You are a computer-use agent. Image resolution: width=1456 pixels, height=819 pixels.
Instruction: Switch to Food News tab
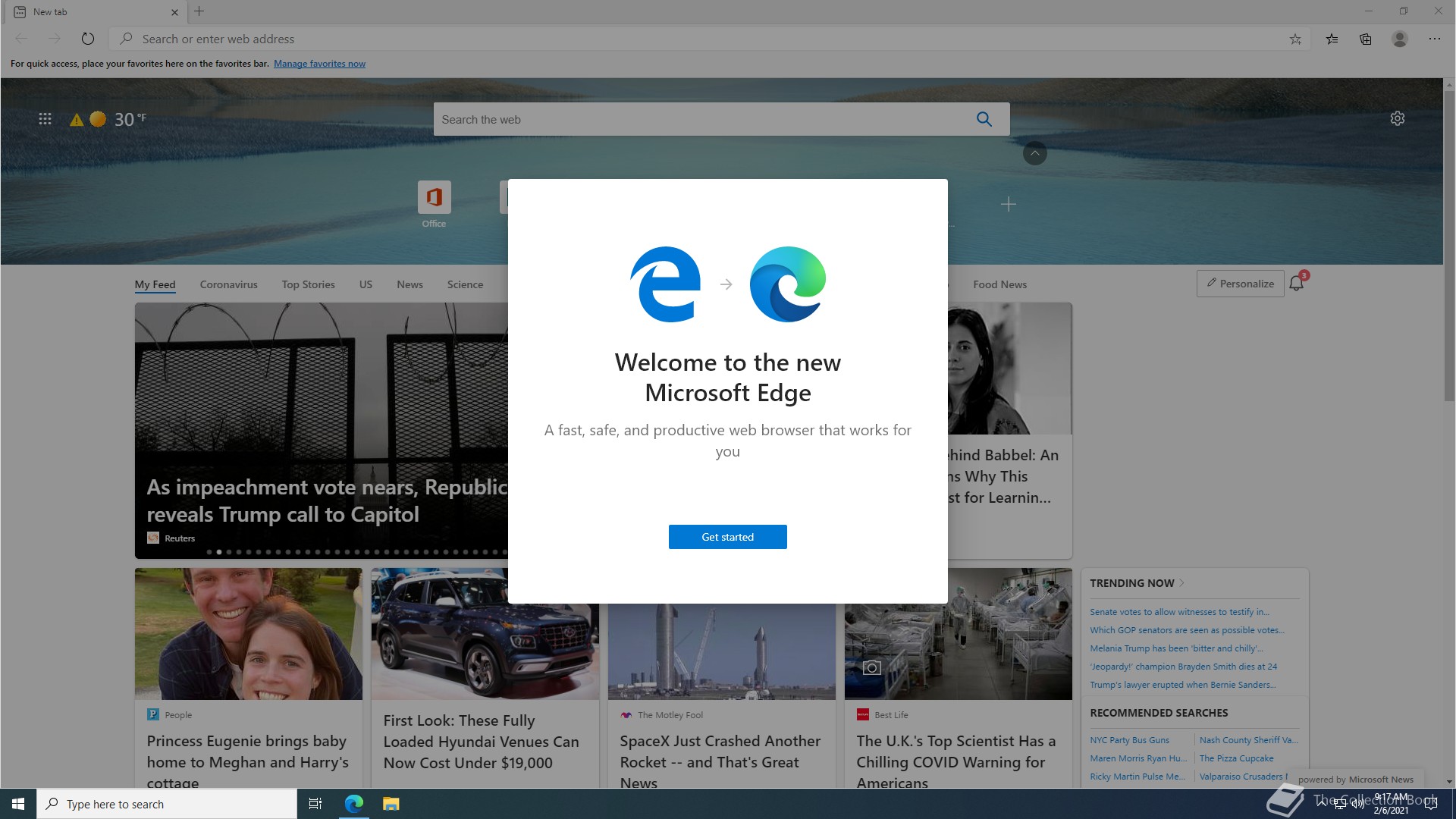(x=999, y=284)
